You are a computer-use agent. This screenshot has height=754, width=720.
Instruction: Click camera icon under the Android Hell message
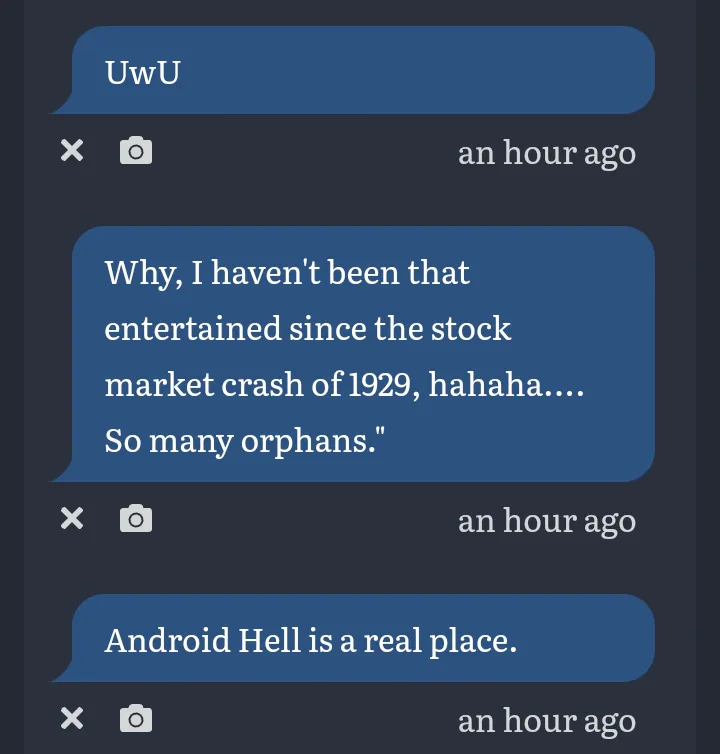pos(136,718)
